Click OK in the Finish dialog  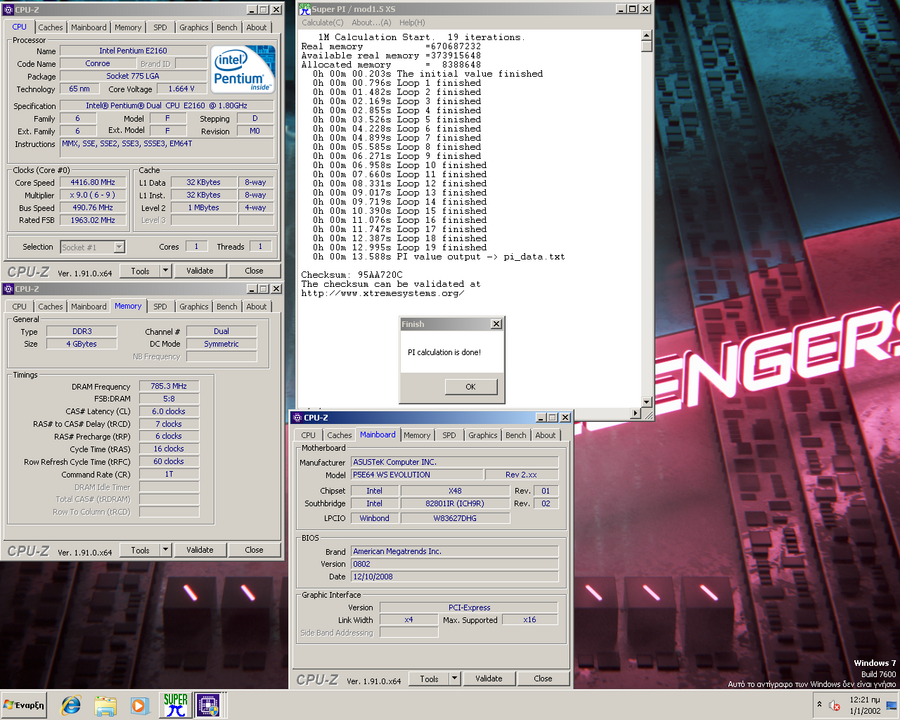point(471,386)
